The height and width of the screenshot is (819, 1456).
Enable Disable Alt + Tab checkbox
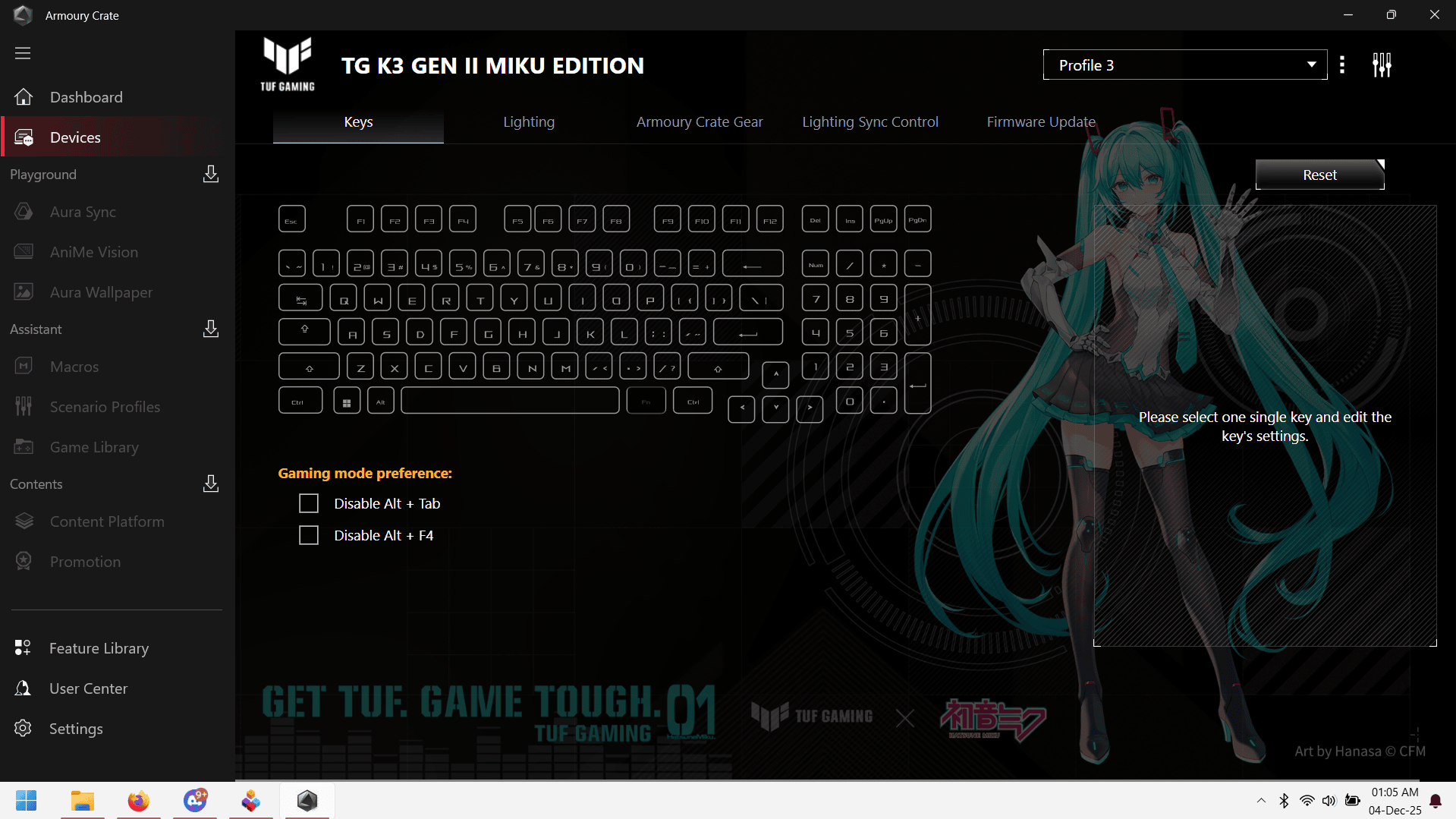click(309, 504)
